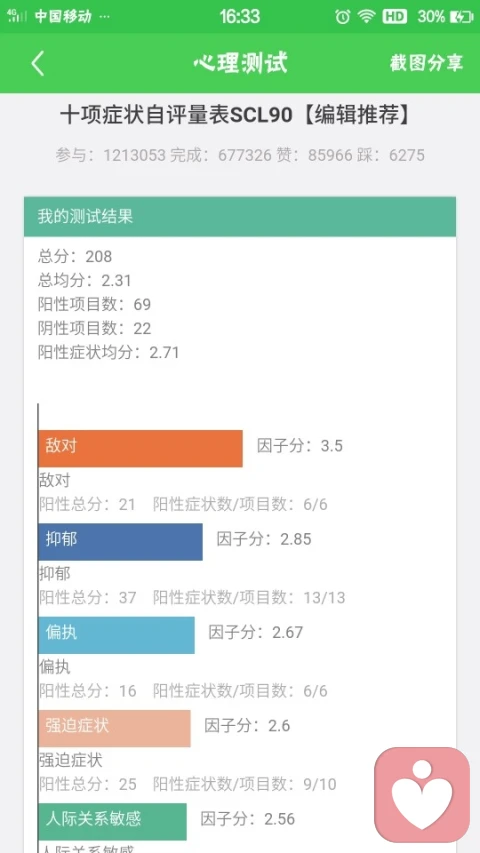This screenshot has width=480, height=853.
Task: Tap the 总分 208 result line
Action: pyautogui.click(x=75, y=256)
